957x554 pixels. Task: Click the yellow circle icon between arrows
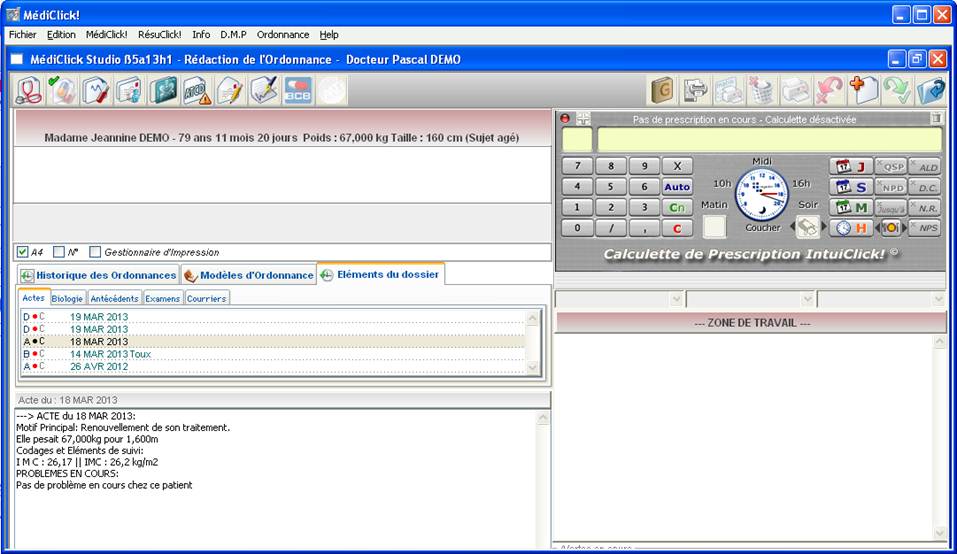[891, 228]
